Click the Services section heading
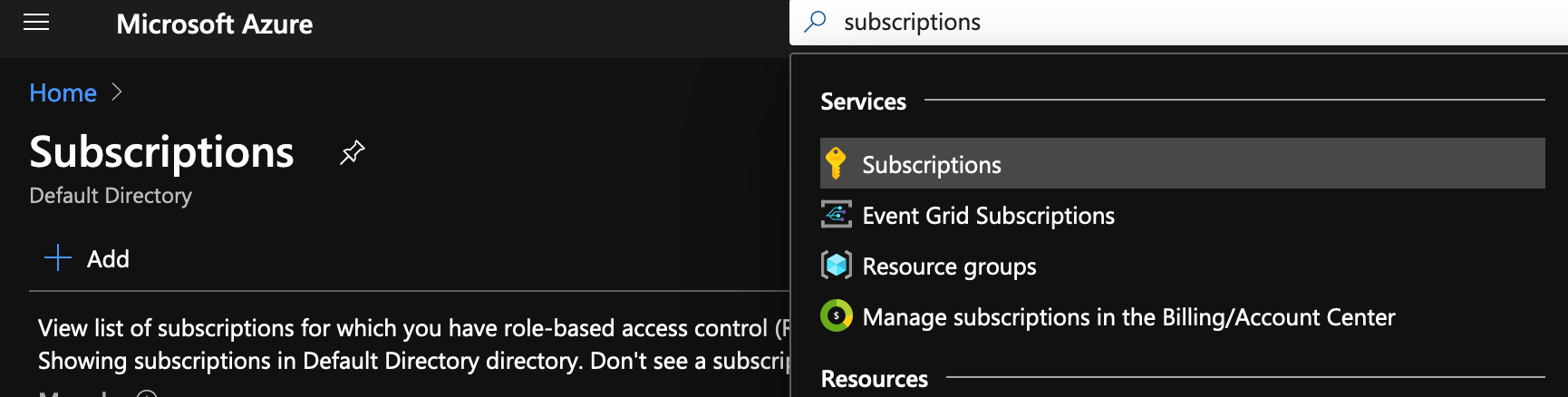 coord(863,102)
